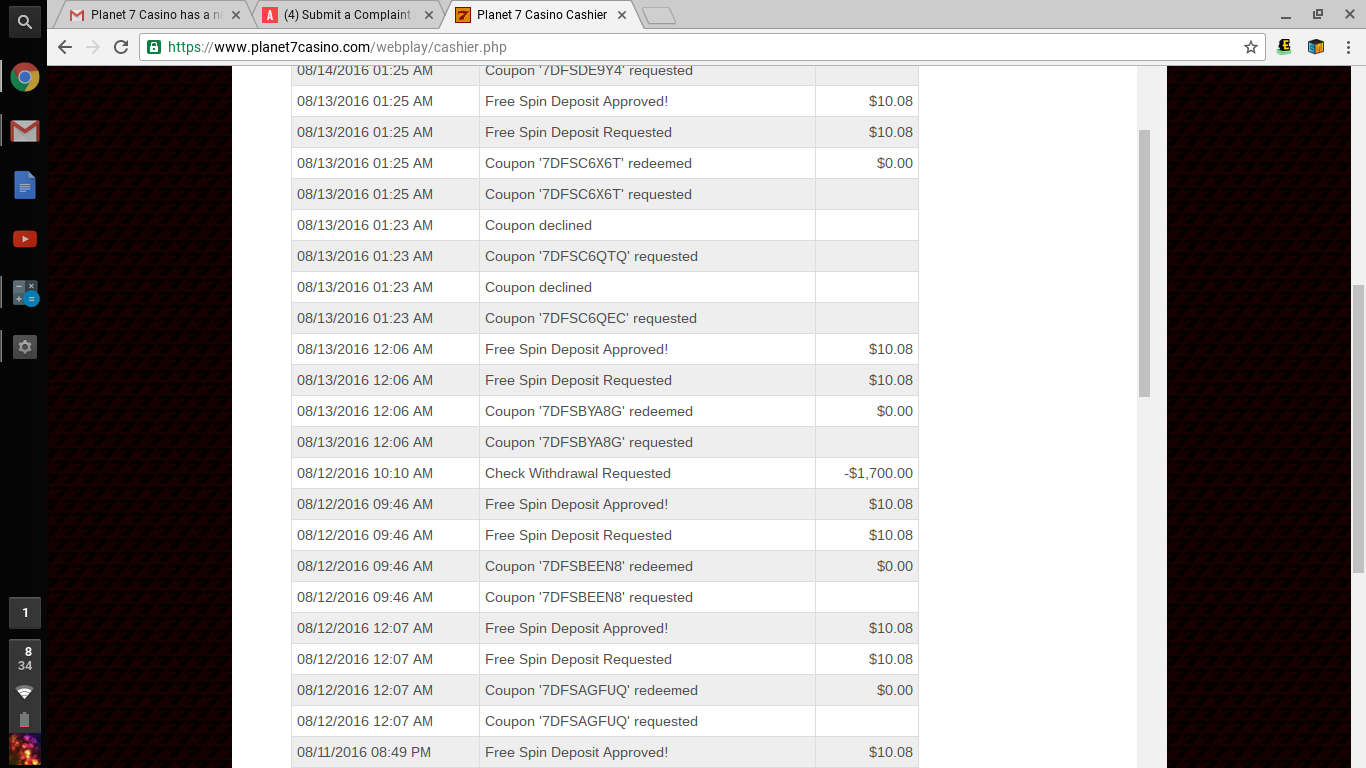This screenshot has height=768, width=1366.
Task: Open the launcher search icon
Action: (25, 21)
